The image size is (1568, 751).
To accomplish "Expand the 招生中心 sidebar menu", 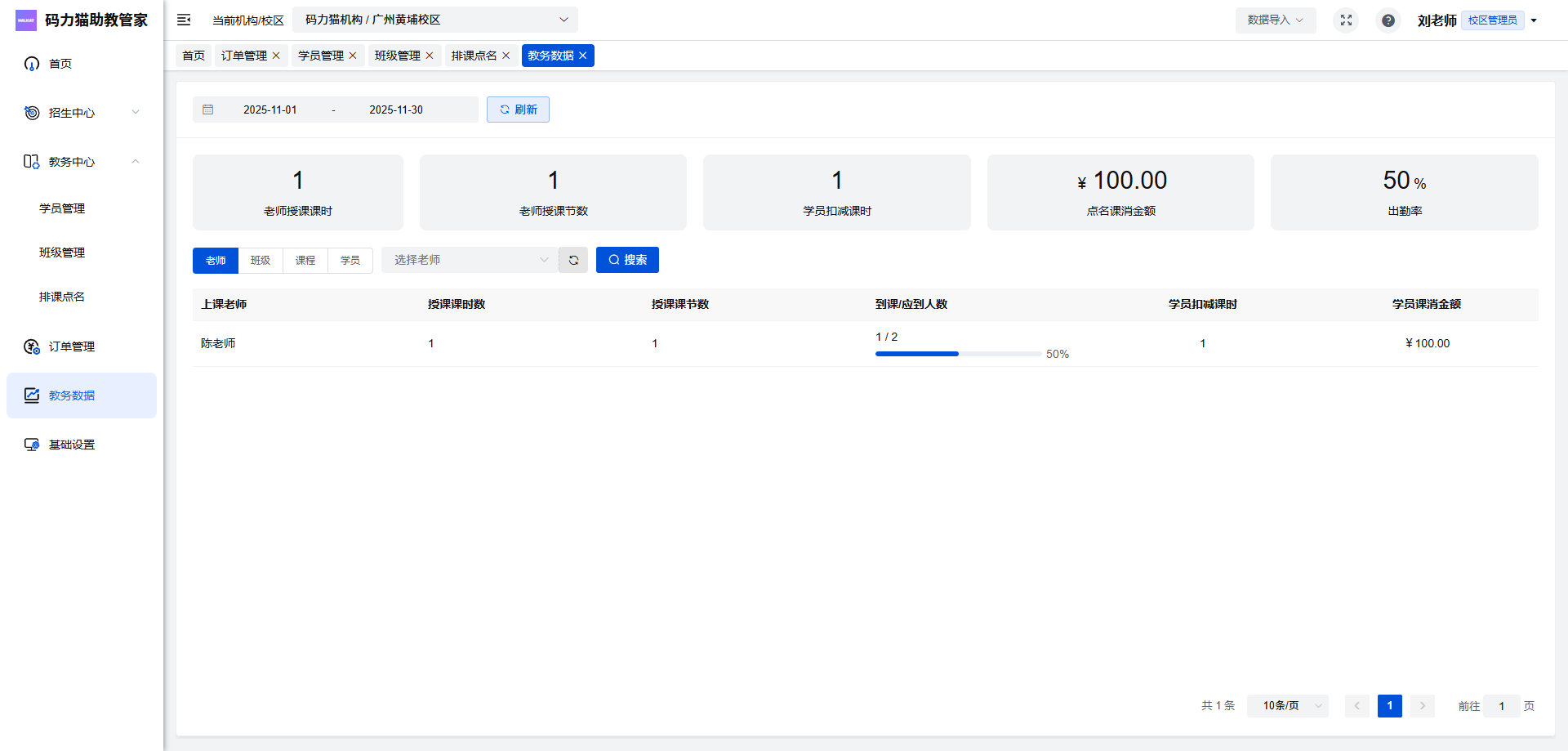I will point(81,113).
